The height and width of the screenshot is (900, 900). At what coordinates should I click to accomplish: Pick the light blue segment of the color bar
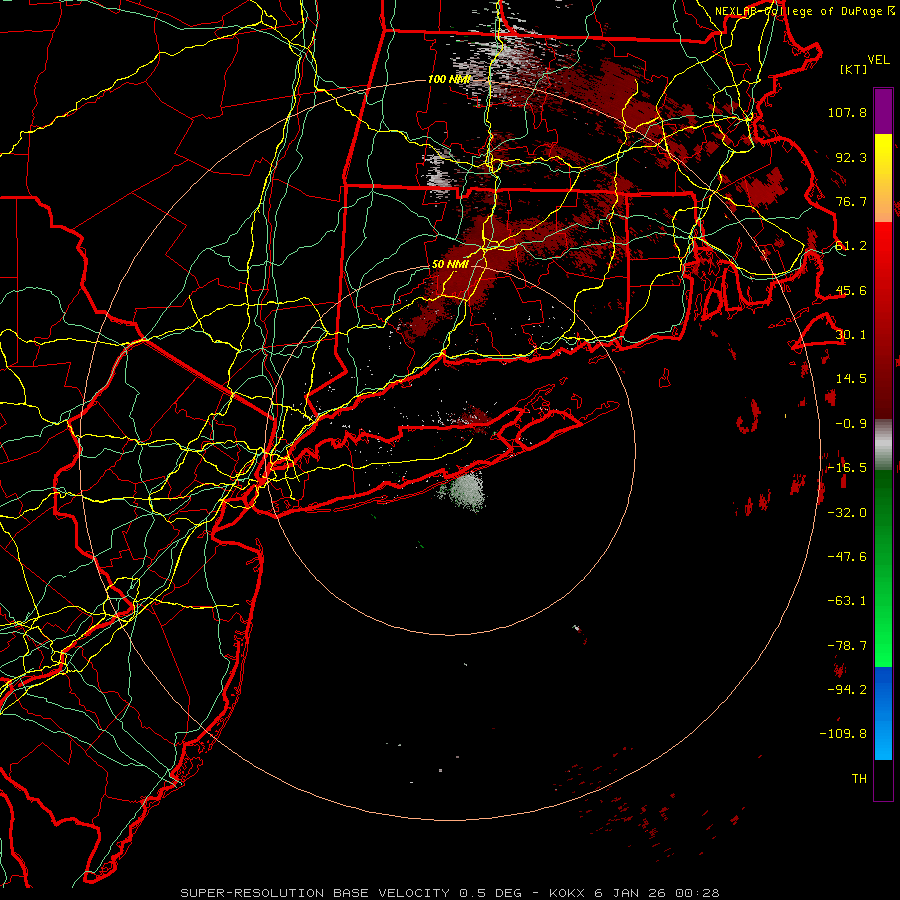883,740
